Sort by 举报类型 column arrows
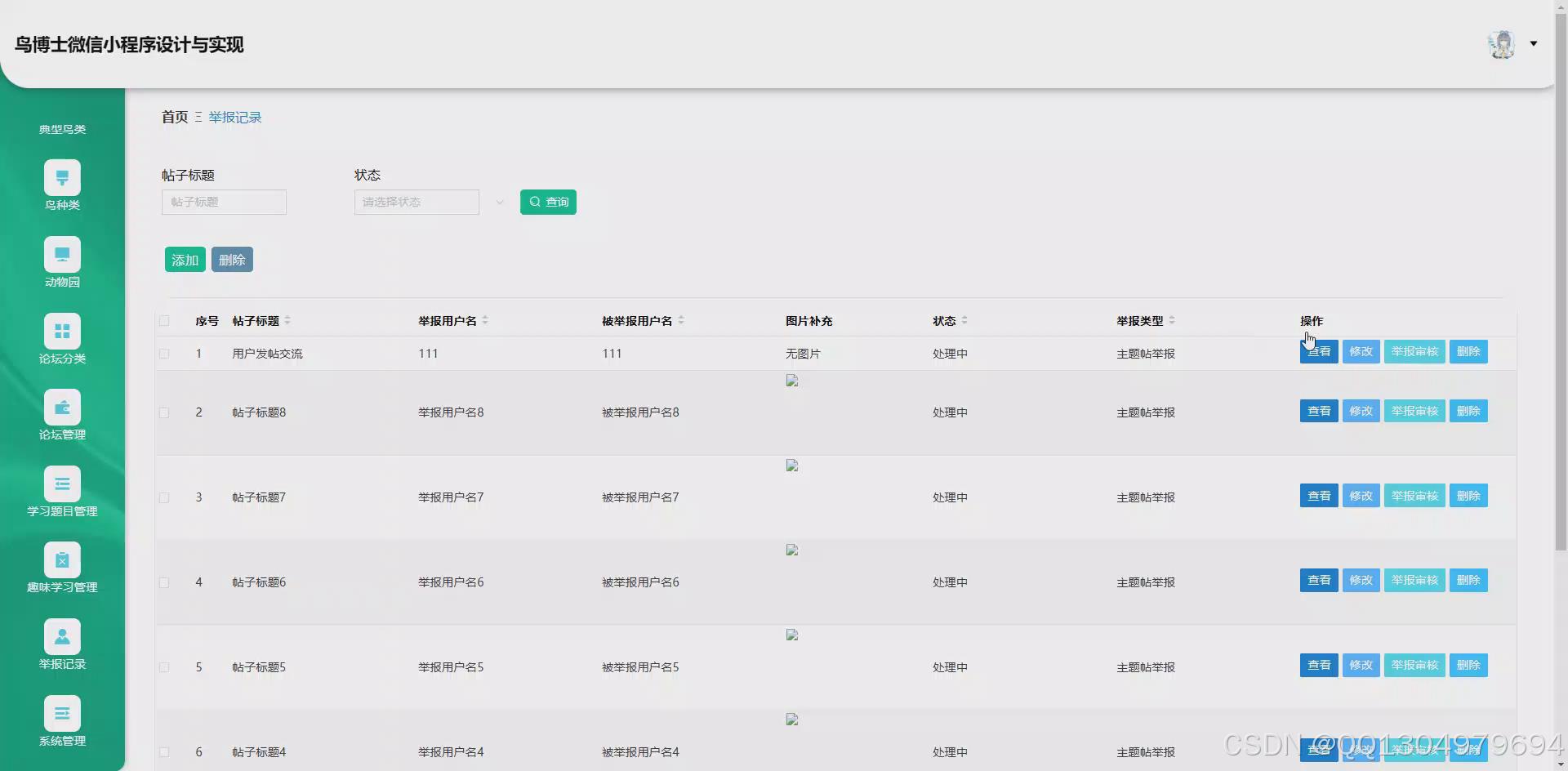This screenshot has width=1568, height=771. tap(1172, 320)
